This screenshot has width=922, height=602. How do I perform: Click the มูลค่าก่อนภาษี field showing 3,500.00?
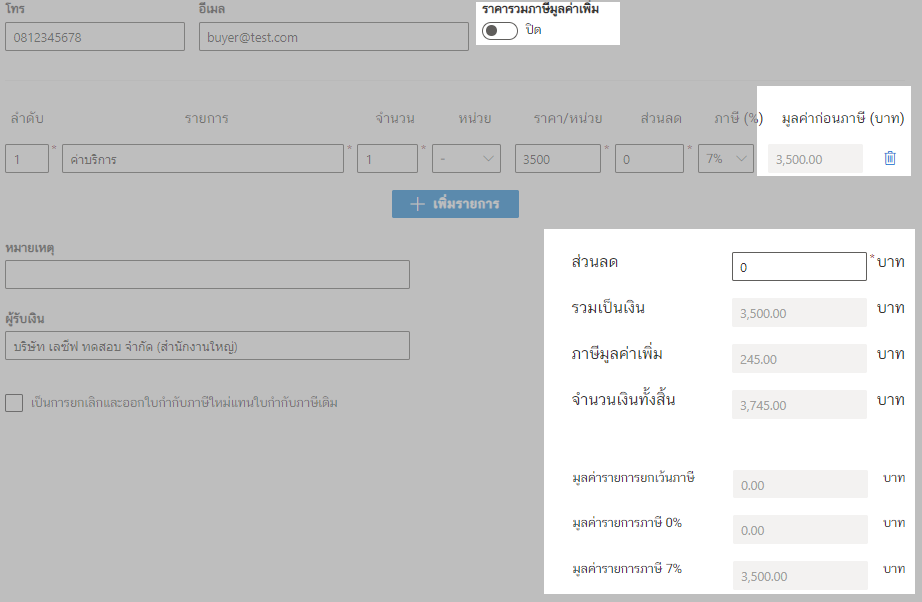click(x=815, y=159)
